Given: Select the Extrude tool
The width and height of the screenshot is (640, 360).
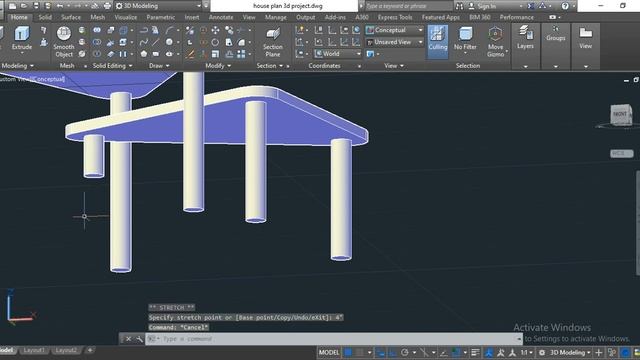Looking at the screenshot, I should 22,38.
